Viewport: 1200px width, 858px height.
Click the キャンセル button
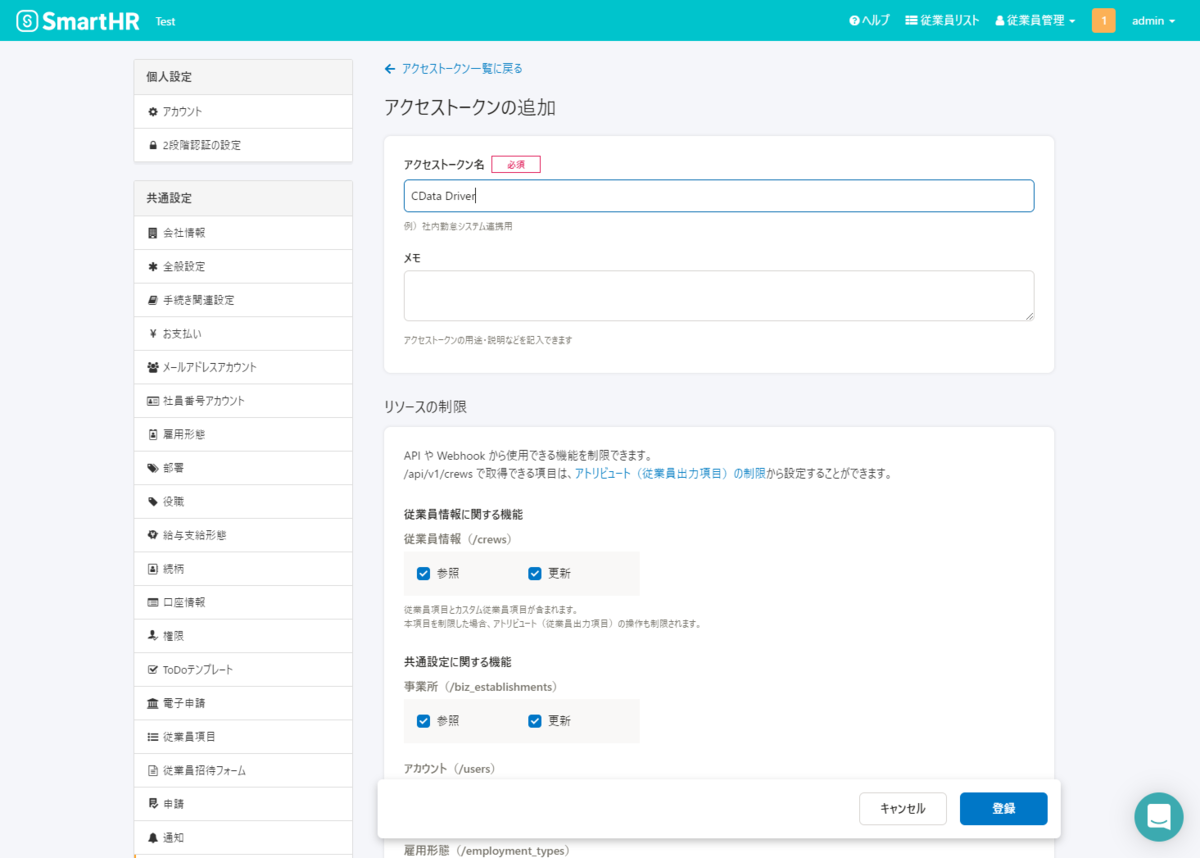tap(902, 808)
